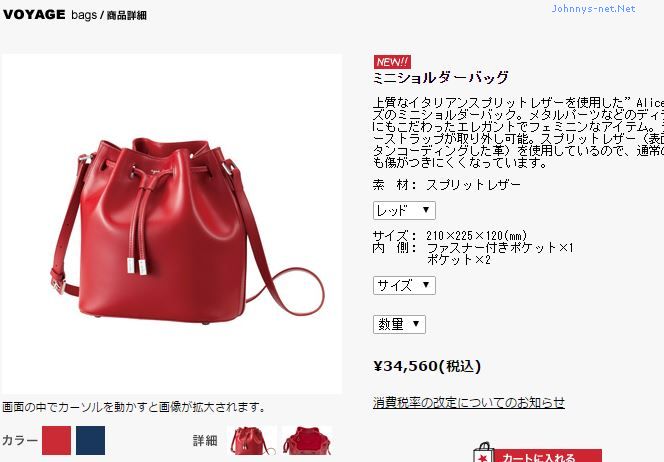Screen dimensions: 664x462
Task: View the open-top bag detail thumbnail
Action: coord(307,440)
